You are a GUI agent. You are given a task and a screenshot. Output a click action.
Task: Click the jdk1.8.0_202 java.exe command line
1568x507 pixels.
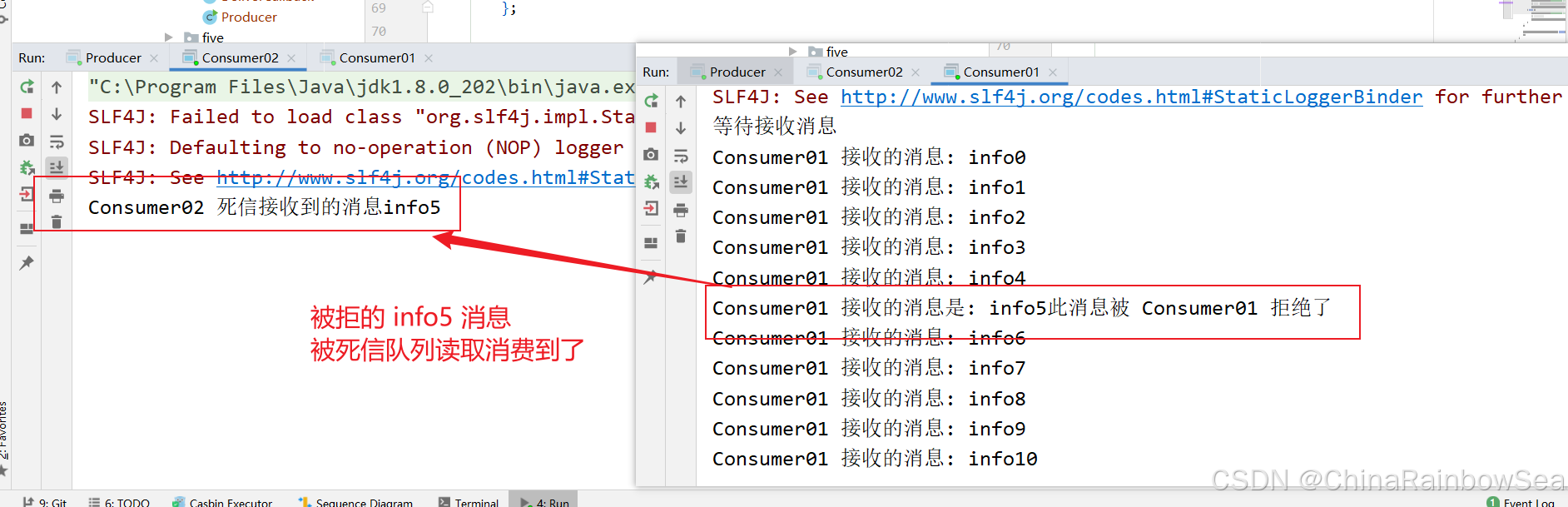point(362,87)
